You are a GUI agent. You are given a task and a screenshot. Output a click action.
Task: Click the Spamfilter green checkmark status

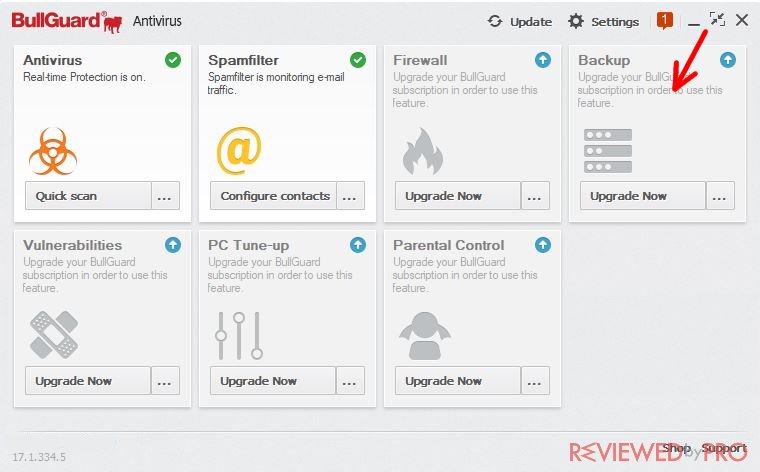coord(358,60)
